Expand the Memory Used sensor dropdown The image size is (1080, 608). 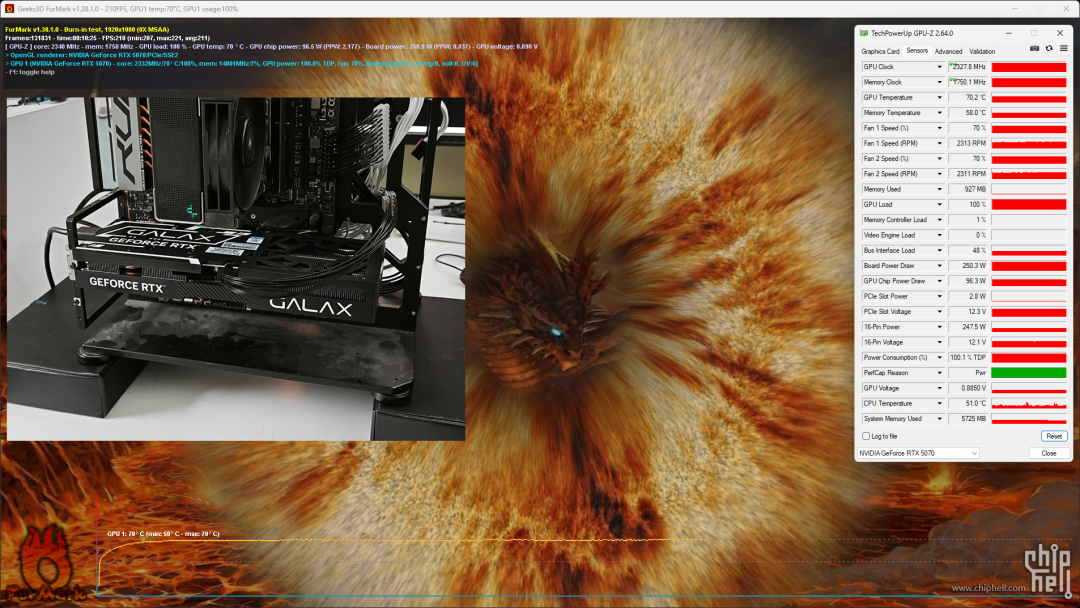coord(939,189)
